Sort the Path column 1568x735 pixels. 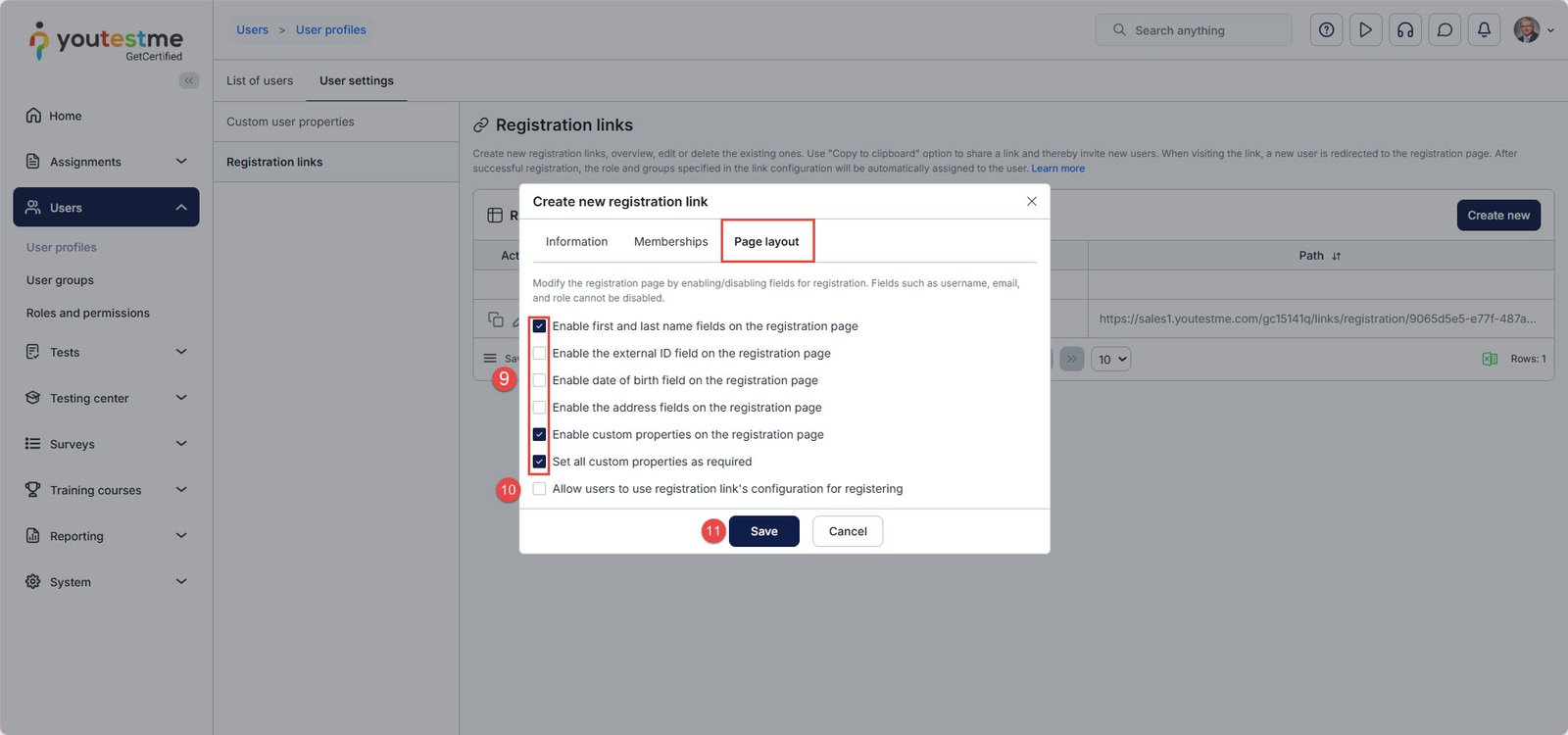pyautogui.click(x=1336, y=256)
